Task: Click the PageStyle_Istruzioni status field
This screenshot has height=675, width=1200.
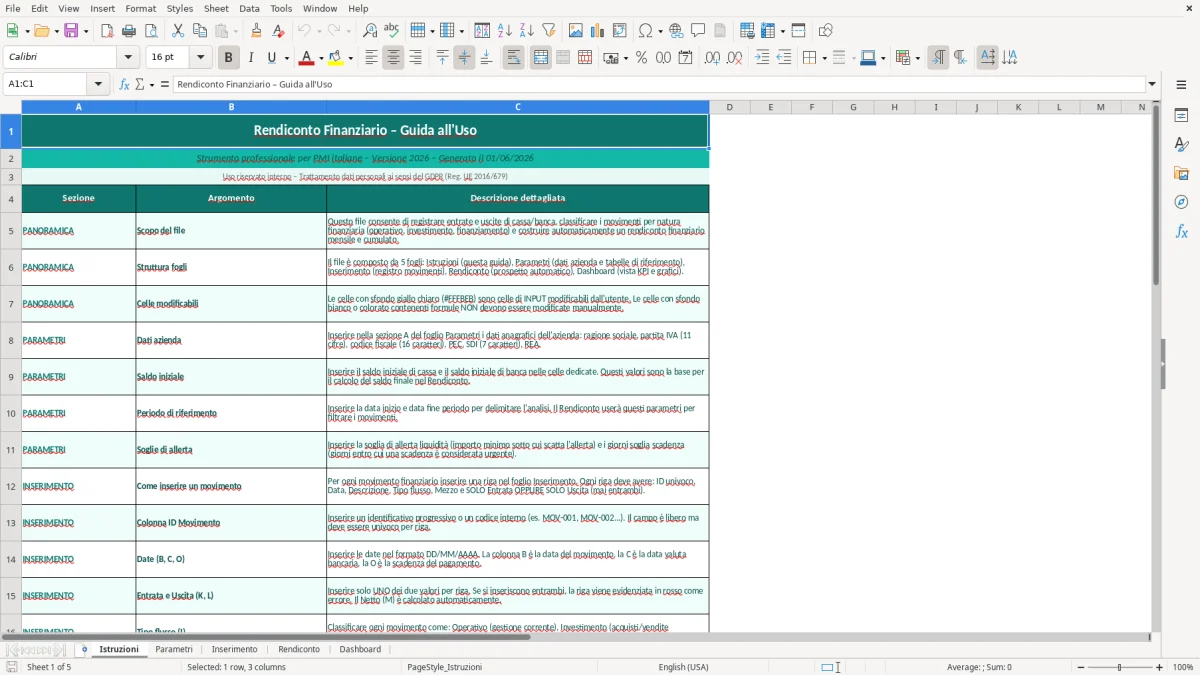Action: coord(444,667)
